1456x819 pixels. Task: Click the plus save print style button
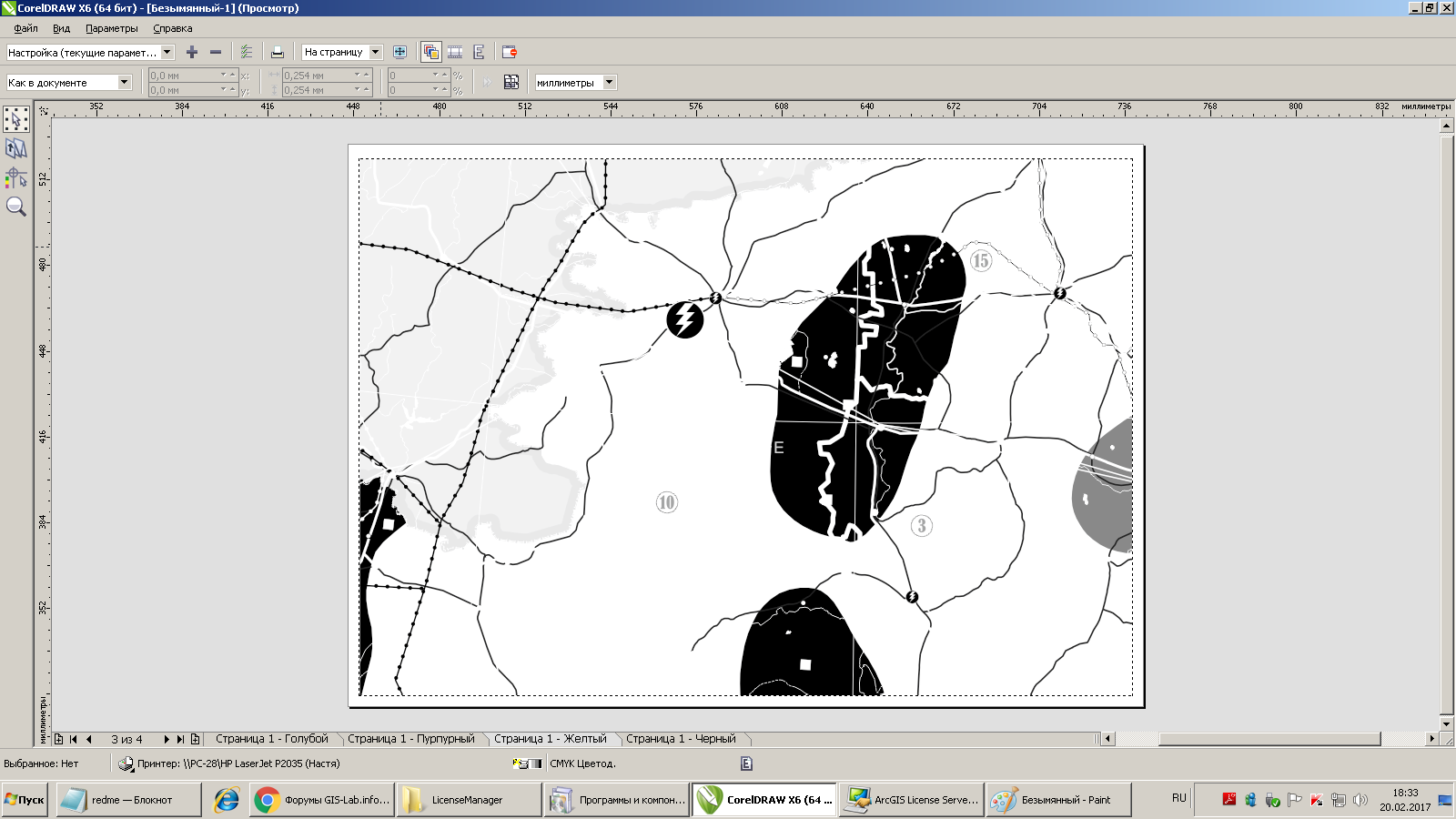coord(192,53)
